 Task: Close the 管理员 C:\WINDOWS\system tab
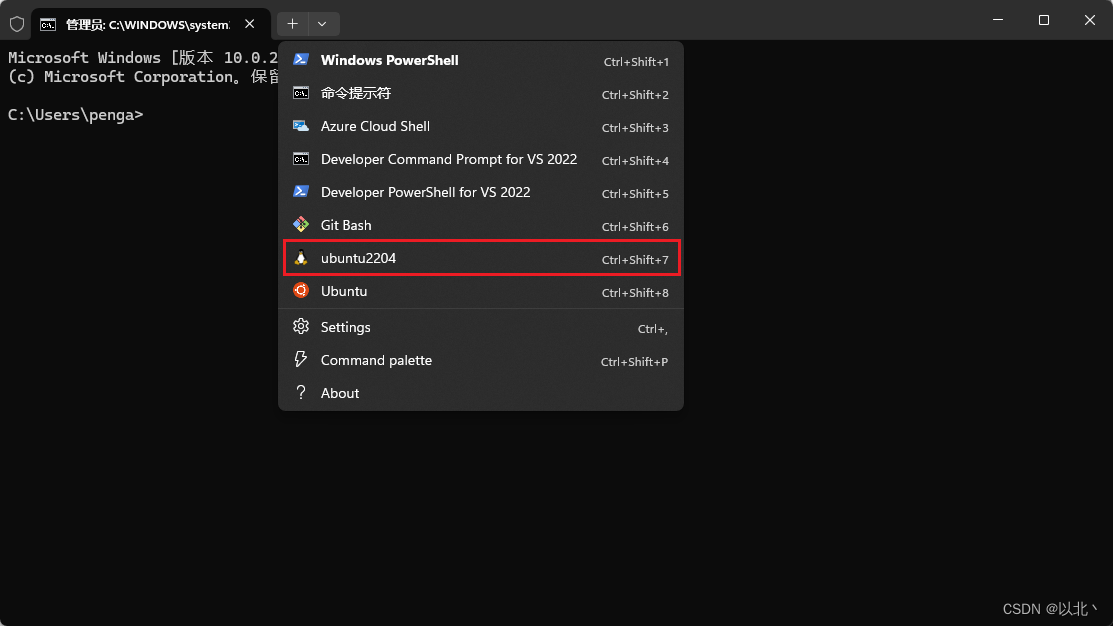[x=250, y=24]
